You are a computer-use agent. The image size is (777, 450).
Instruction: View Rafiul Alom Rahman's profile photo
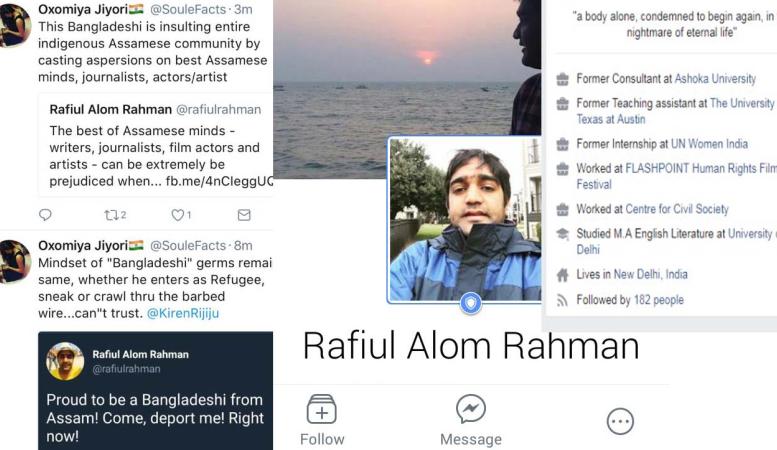click(464, 220)
